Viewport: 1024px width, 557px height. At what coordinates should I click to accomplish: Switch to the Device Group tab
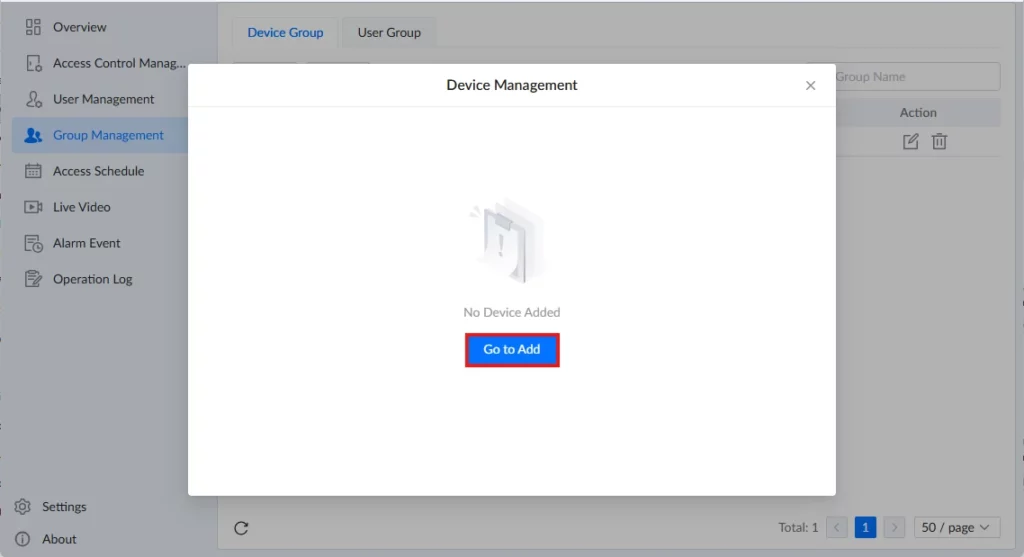coord(285,32)
